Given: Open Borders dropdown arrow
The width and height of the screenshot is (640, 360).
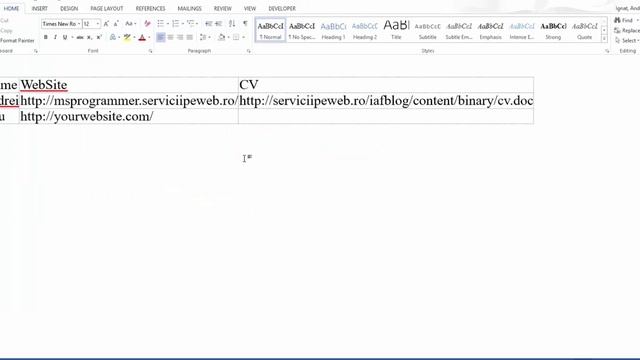Looking at the screenshot, I should pyautogui.click(x=243, y=38).
